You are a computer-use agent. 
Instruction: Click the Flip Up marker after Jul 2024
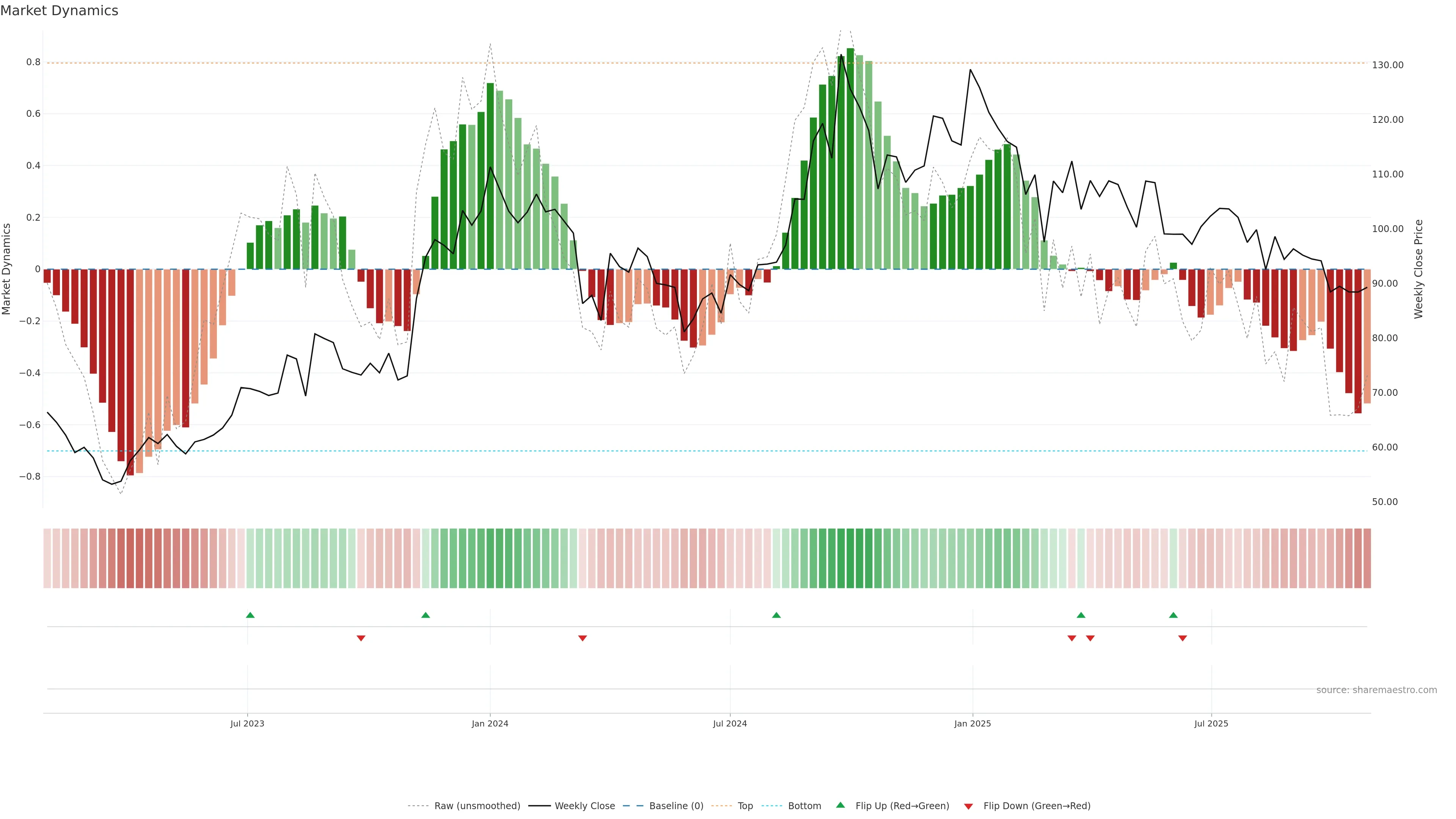776,615
